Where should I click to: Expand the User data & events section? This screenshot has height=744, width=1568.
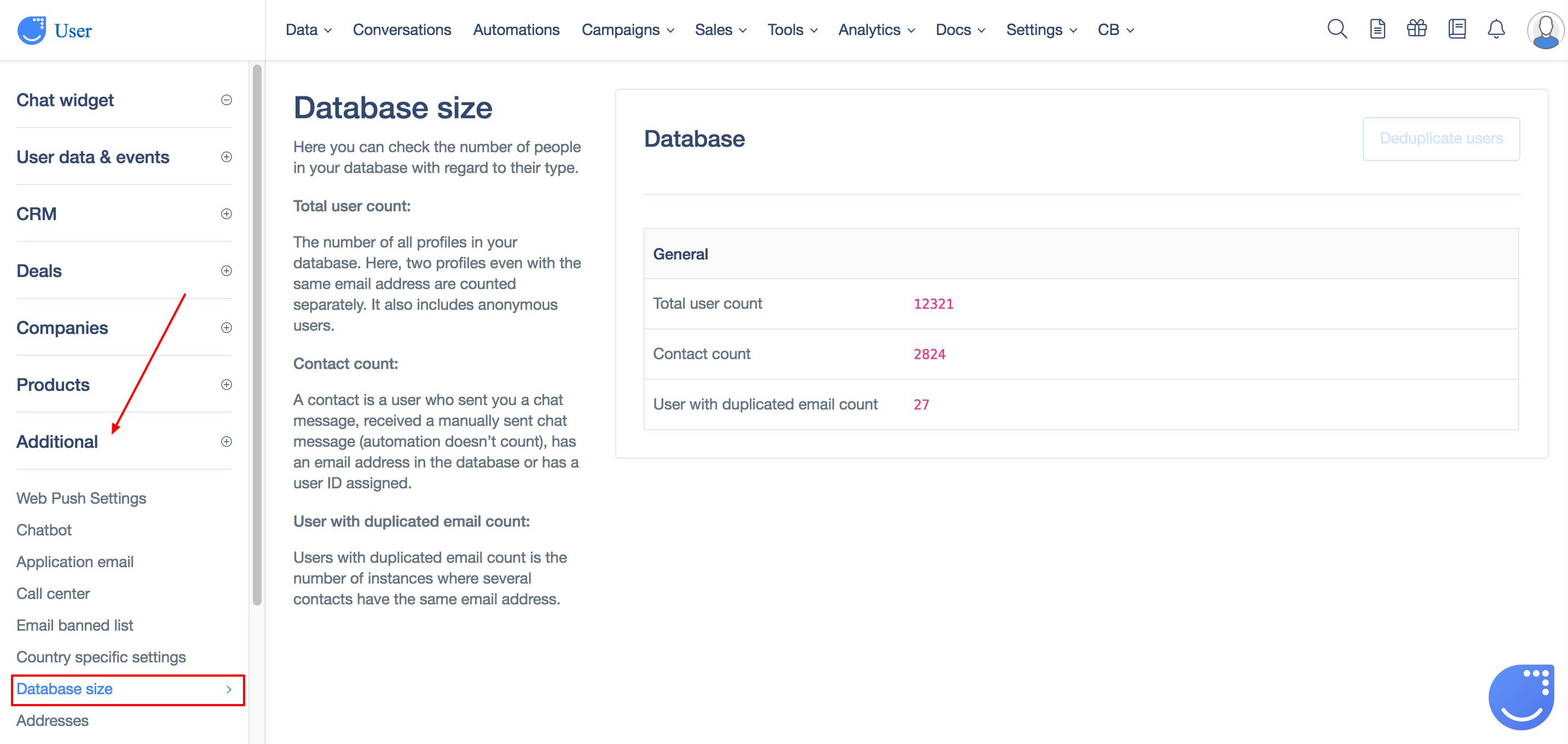pyautogui.click(x=227, y=157)
